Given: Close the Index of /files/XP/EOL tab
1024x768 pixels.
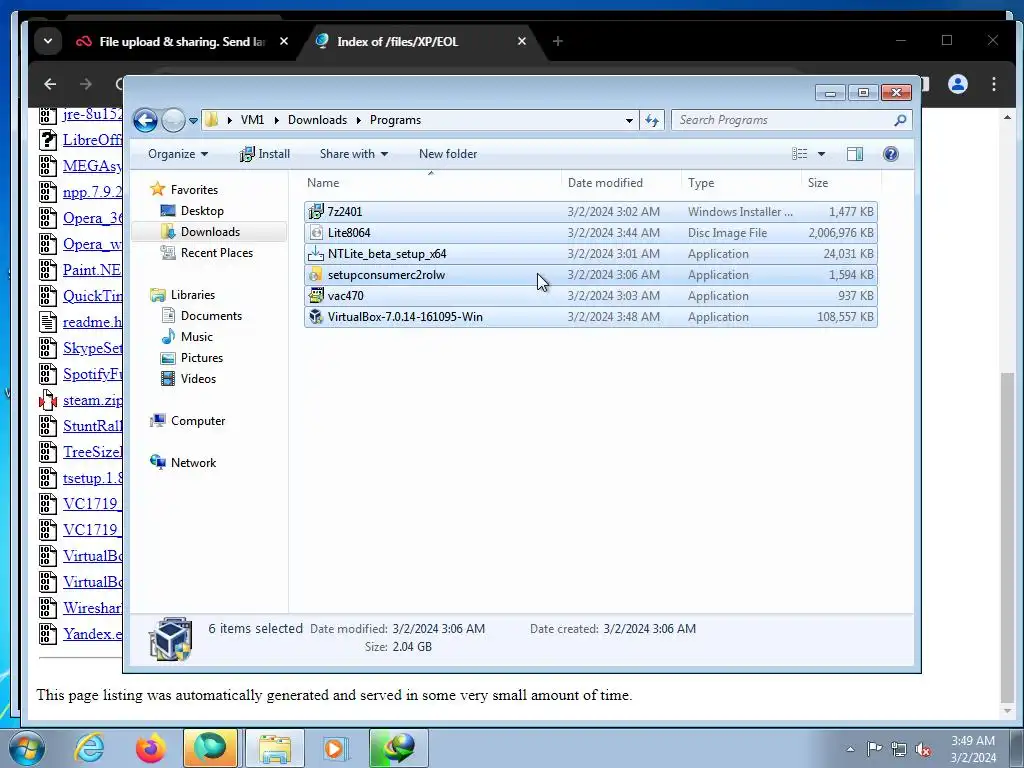Looking at the screenshot, I should tap(522, 42).
